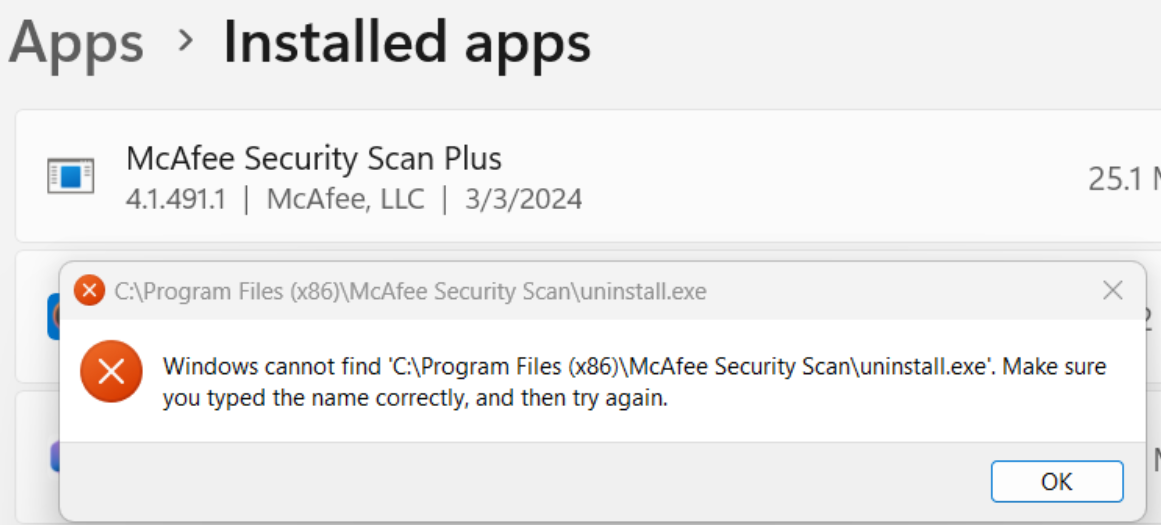Click the purple app icon partly hidden behind dialog
The width and height of the screenshot is (1161, 525).
pyautogui.click(x=54, y=457)
